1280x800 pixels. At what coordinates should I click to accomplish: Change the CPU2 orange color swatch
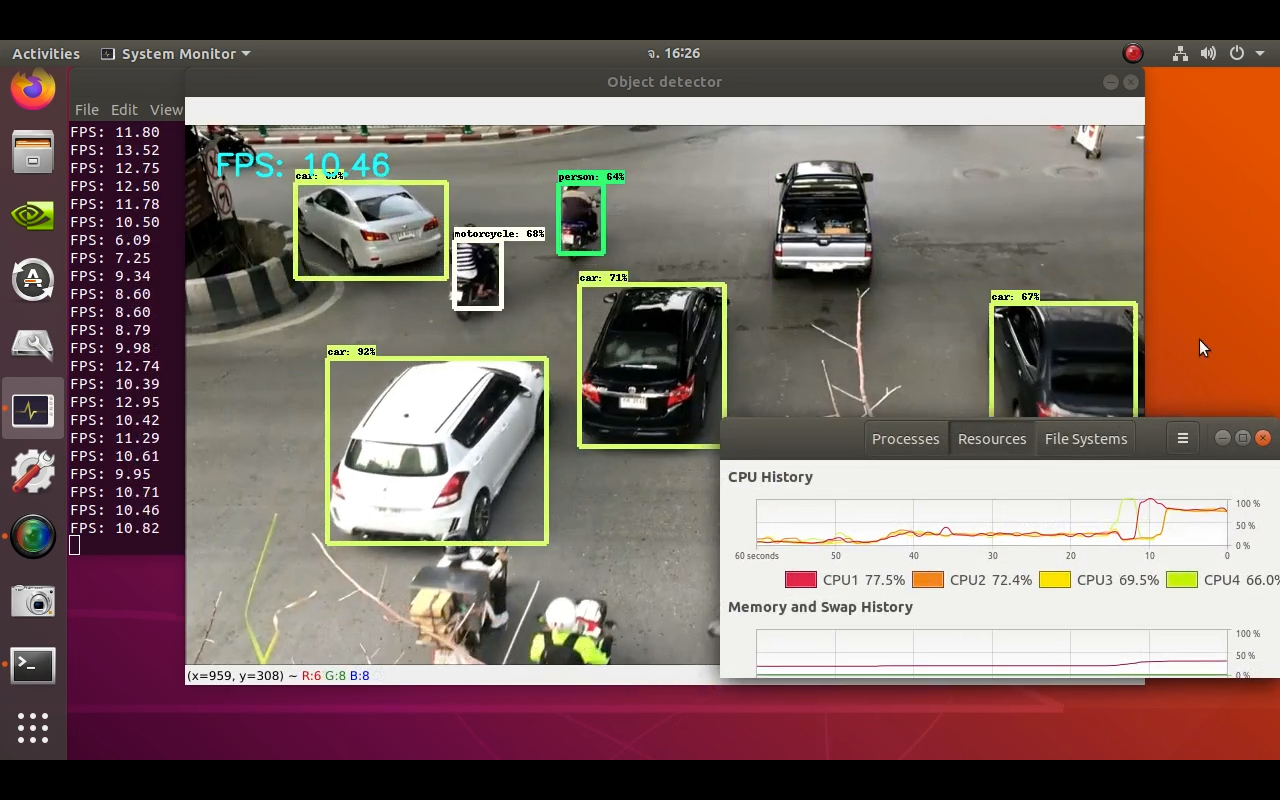928,579
